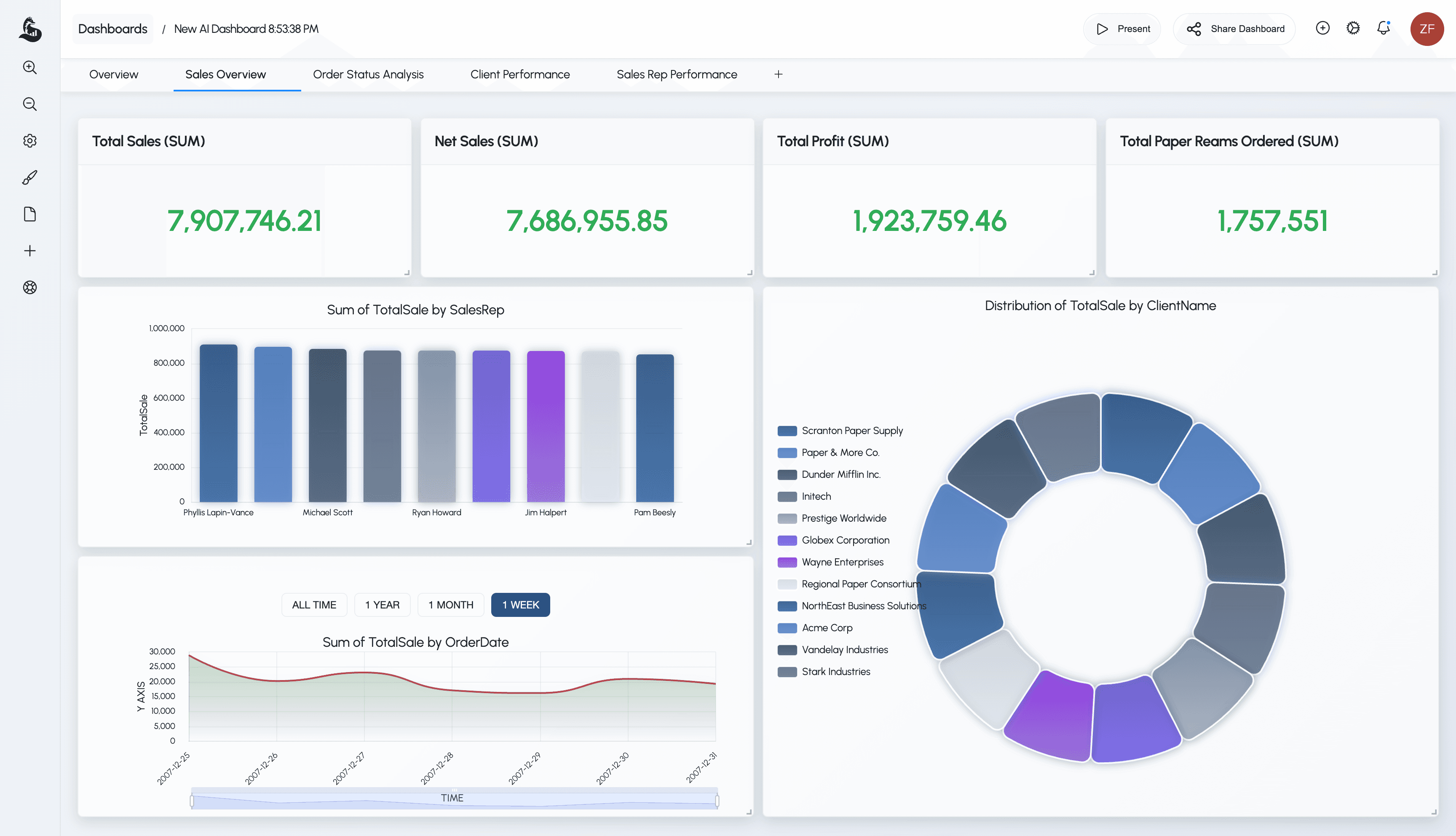Select the 1 MONTH range option

tap(450, 605)
